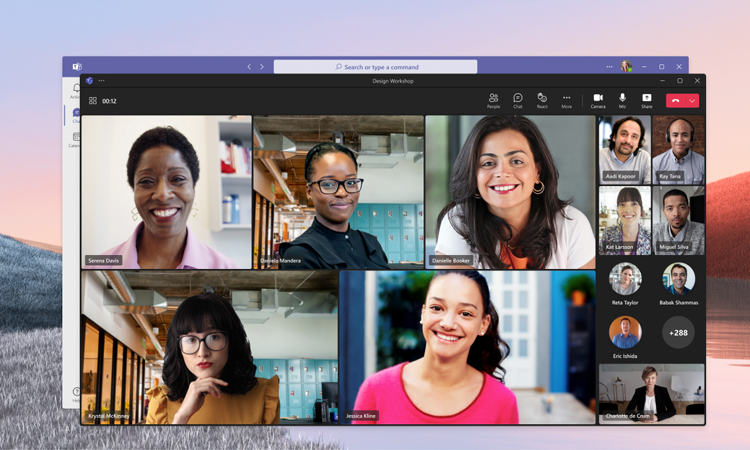Open Calendar in the Teams sidebar

(x=76, y=139)
